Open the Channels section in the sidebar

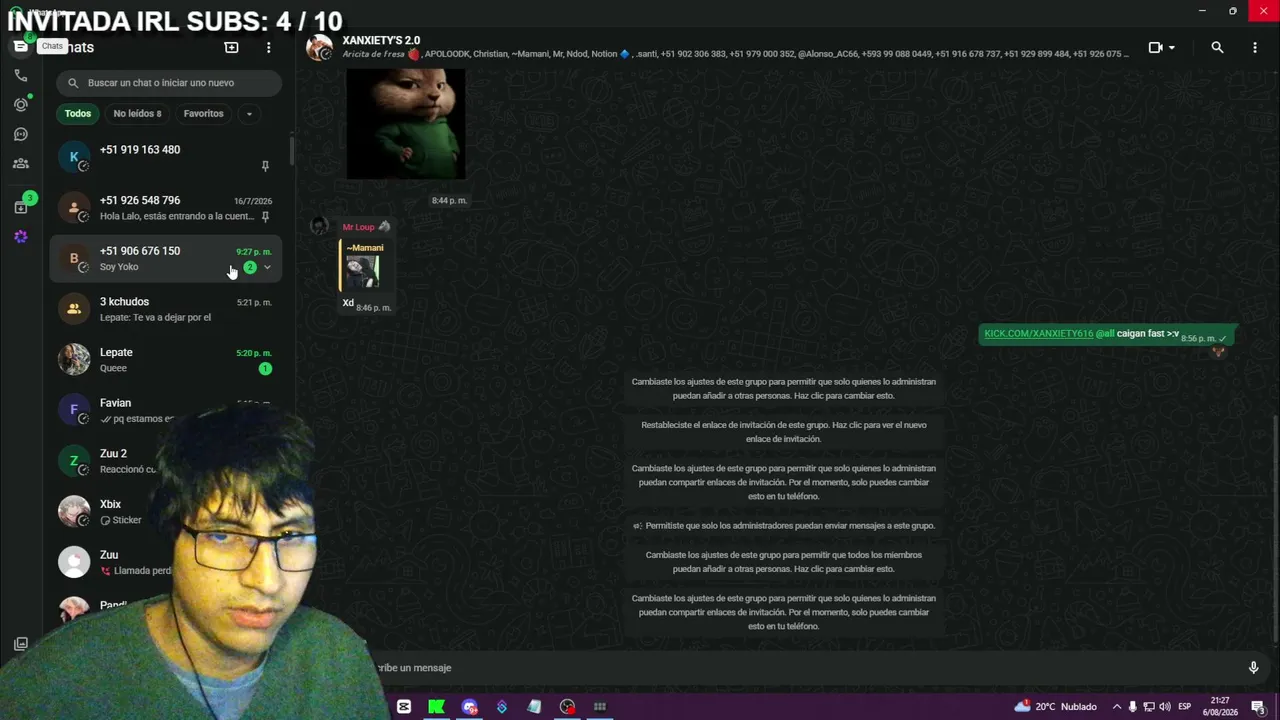coord(20,134)
